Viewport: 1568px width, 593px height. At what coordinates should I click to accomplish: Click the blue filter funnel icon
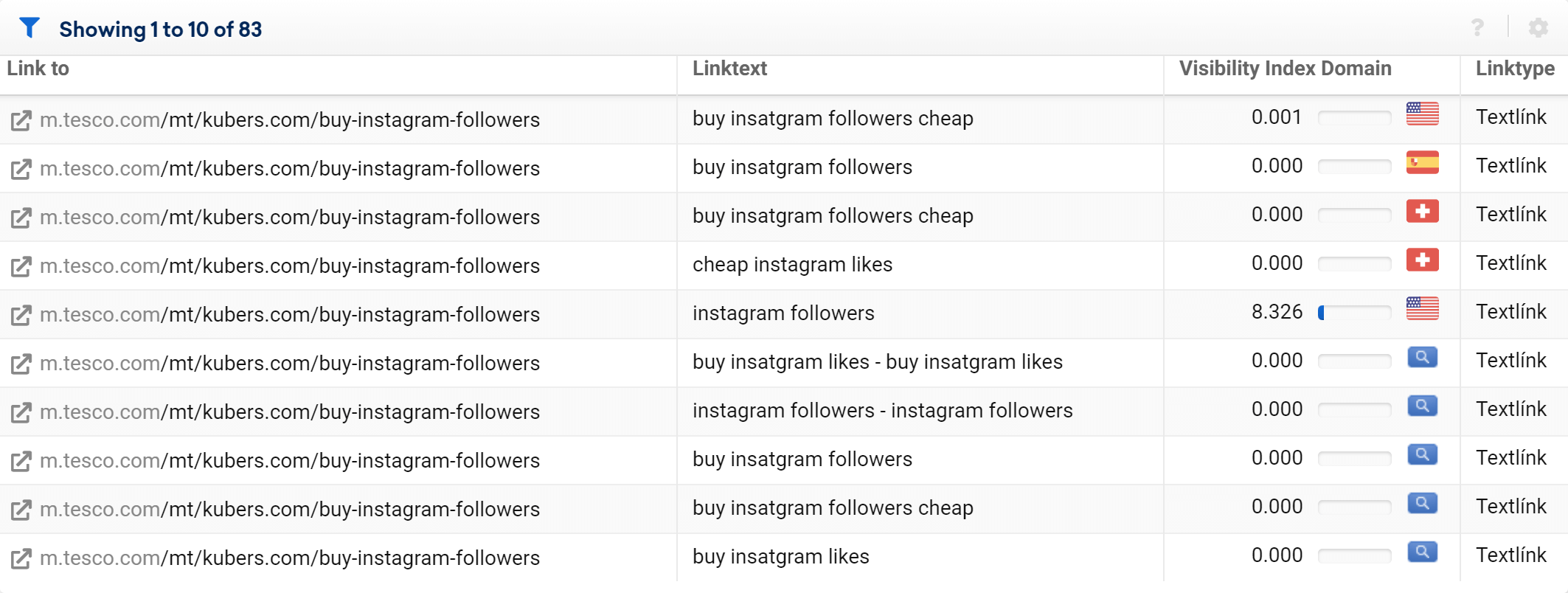tap(29, 28)
